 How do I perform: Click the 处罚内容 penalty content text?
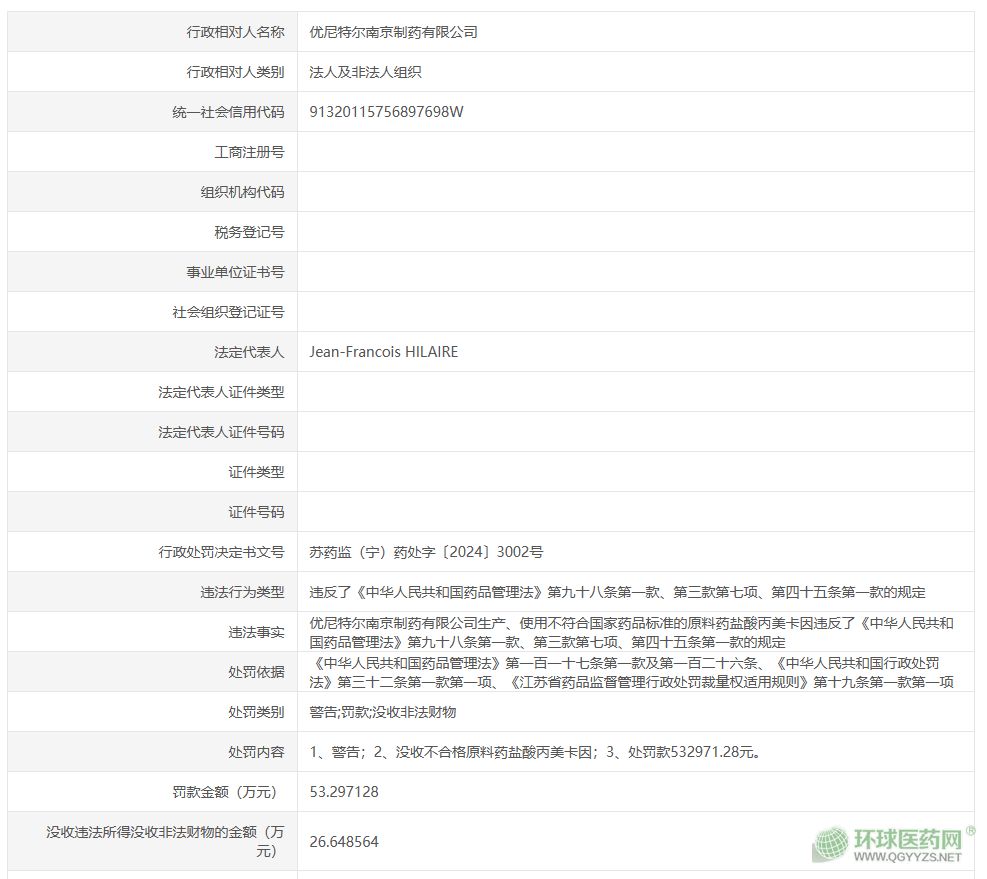pyautogui.click(x=535, y=752)
